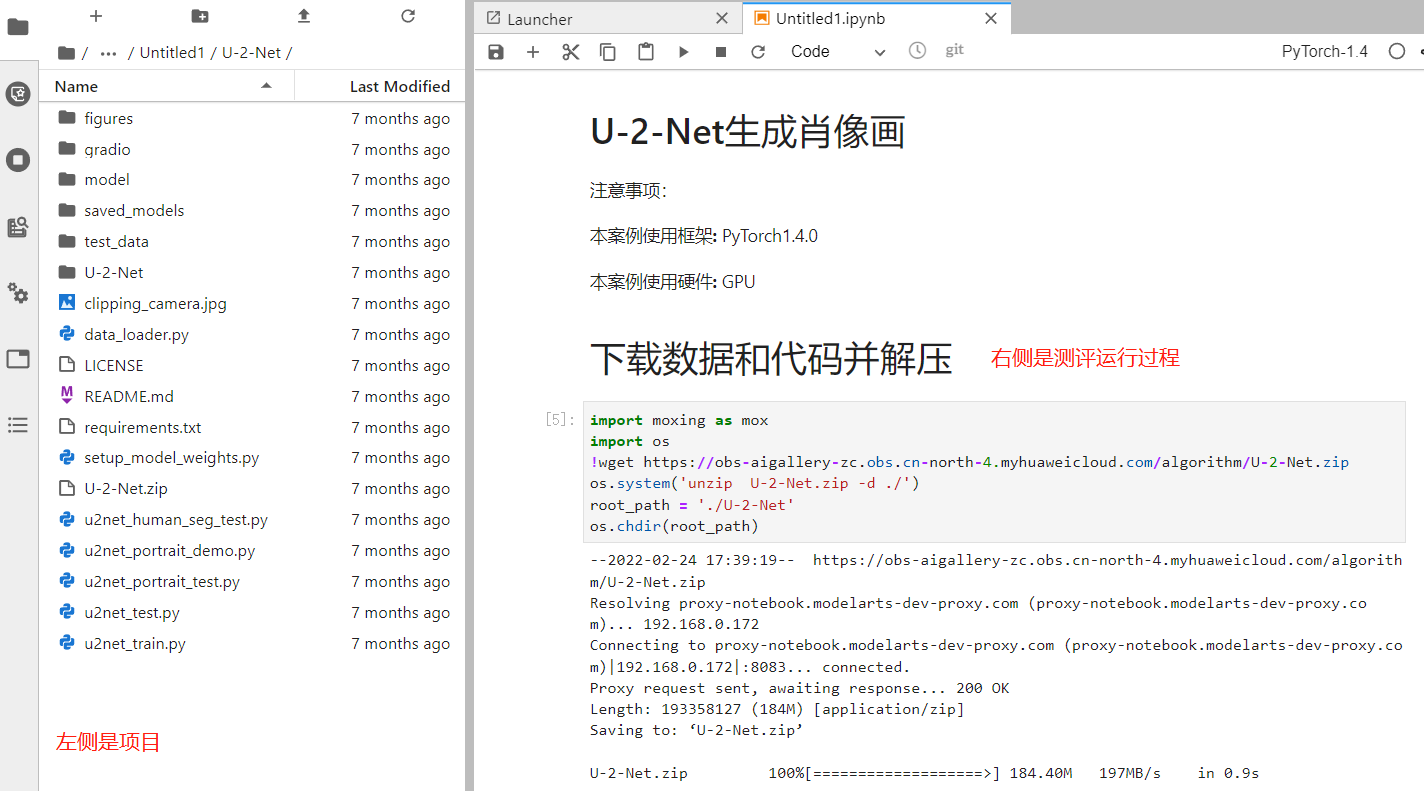Restart the kernel

coord(758,52)
